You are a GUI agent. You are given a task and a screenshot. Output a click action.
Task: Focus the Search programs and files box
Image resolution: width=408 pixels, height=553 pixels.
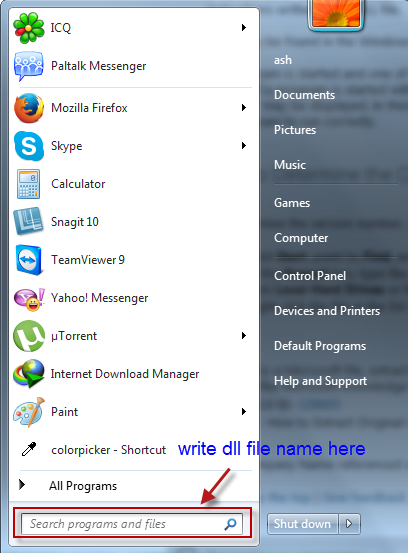coord(132,524)
